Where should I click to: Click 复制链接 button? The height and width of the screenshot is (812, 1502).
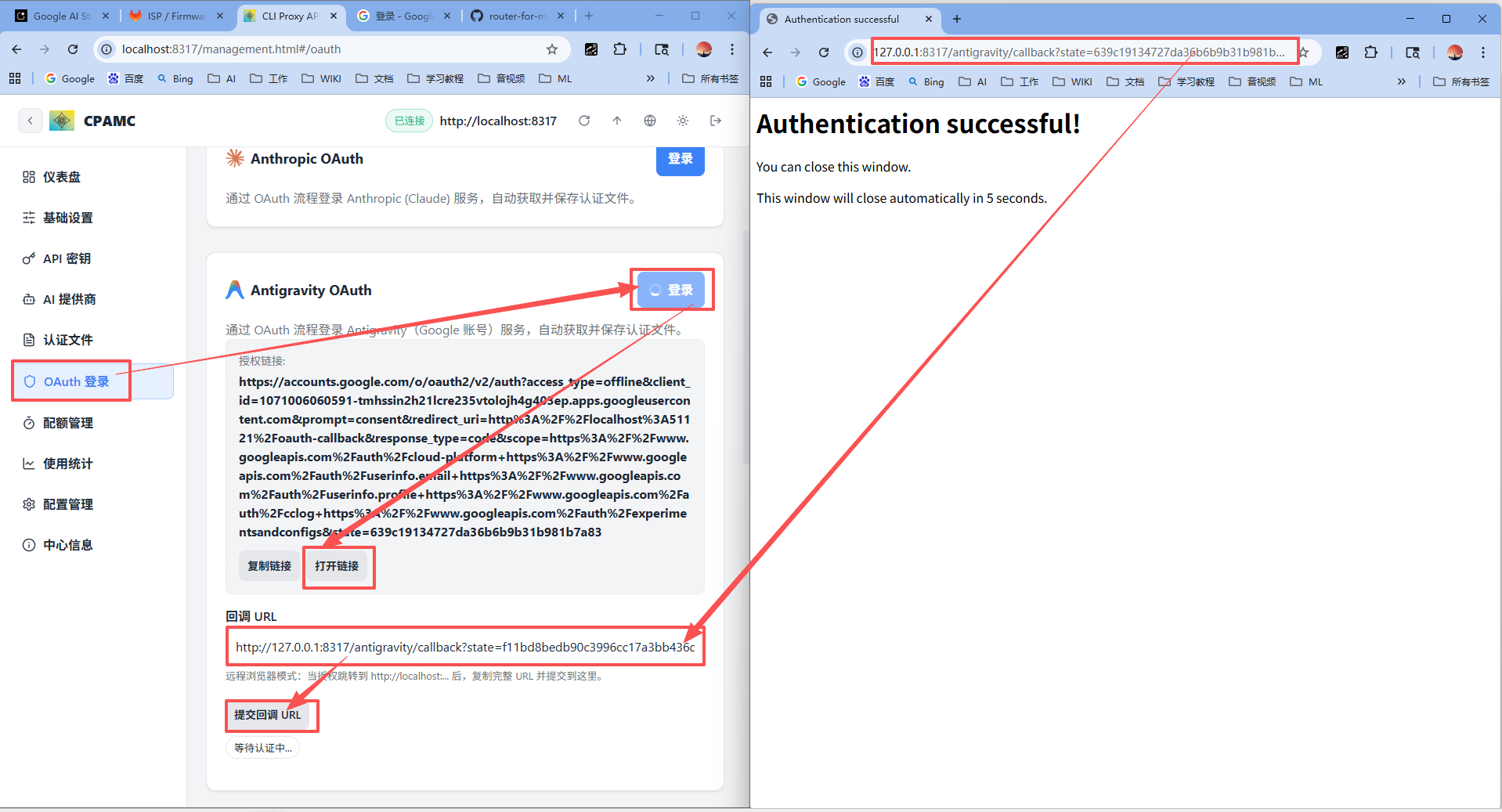269,565
